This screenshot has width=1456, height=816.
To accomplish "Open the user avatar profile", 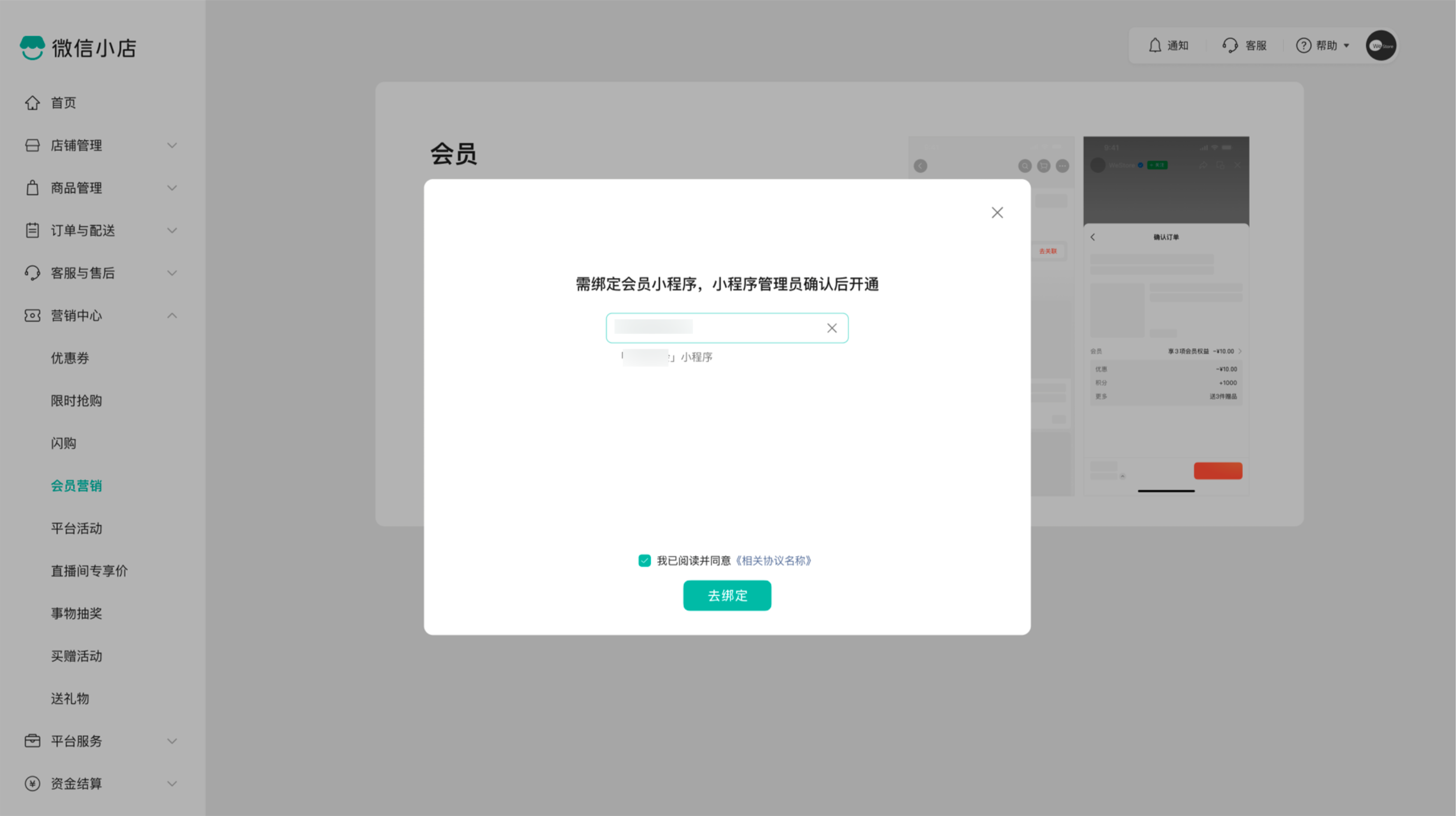I will (1381, 45).
